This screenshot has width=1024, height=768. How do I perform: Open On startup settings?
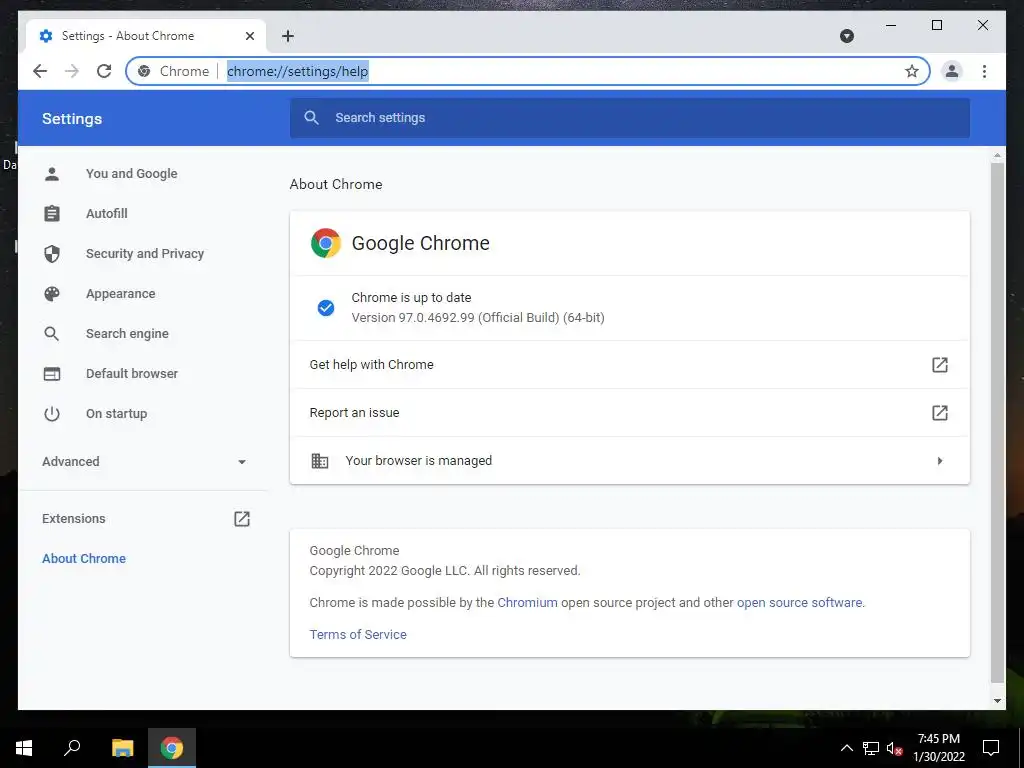point(116,413)
